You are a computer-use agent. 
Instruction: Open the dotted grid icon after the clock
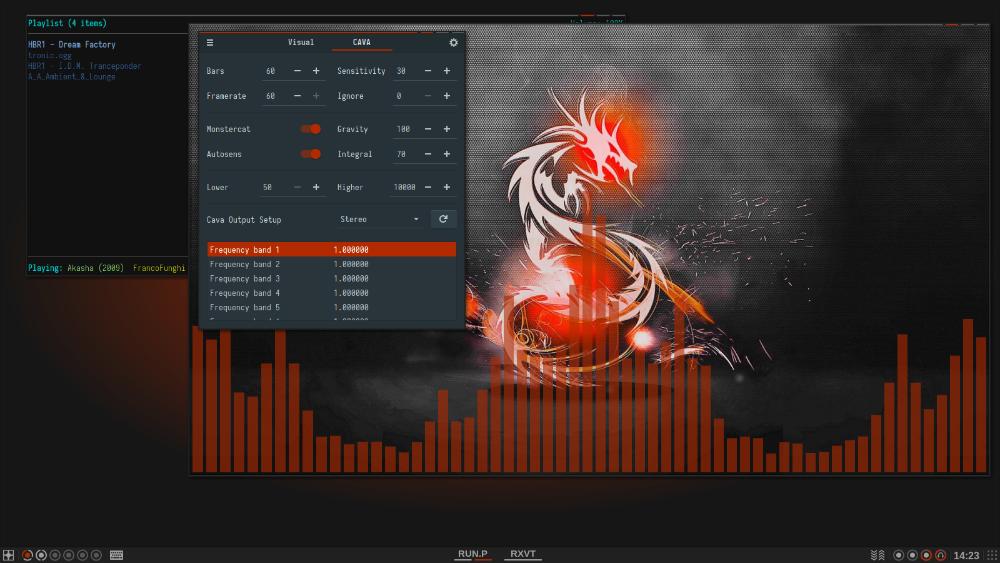[992, 555]
